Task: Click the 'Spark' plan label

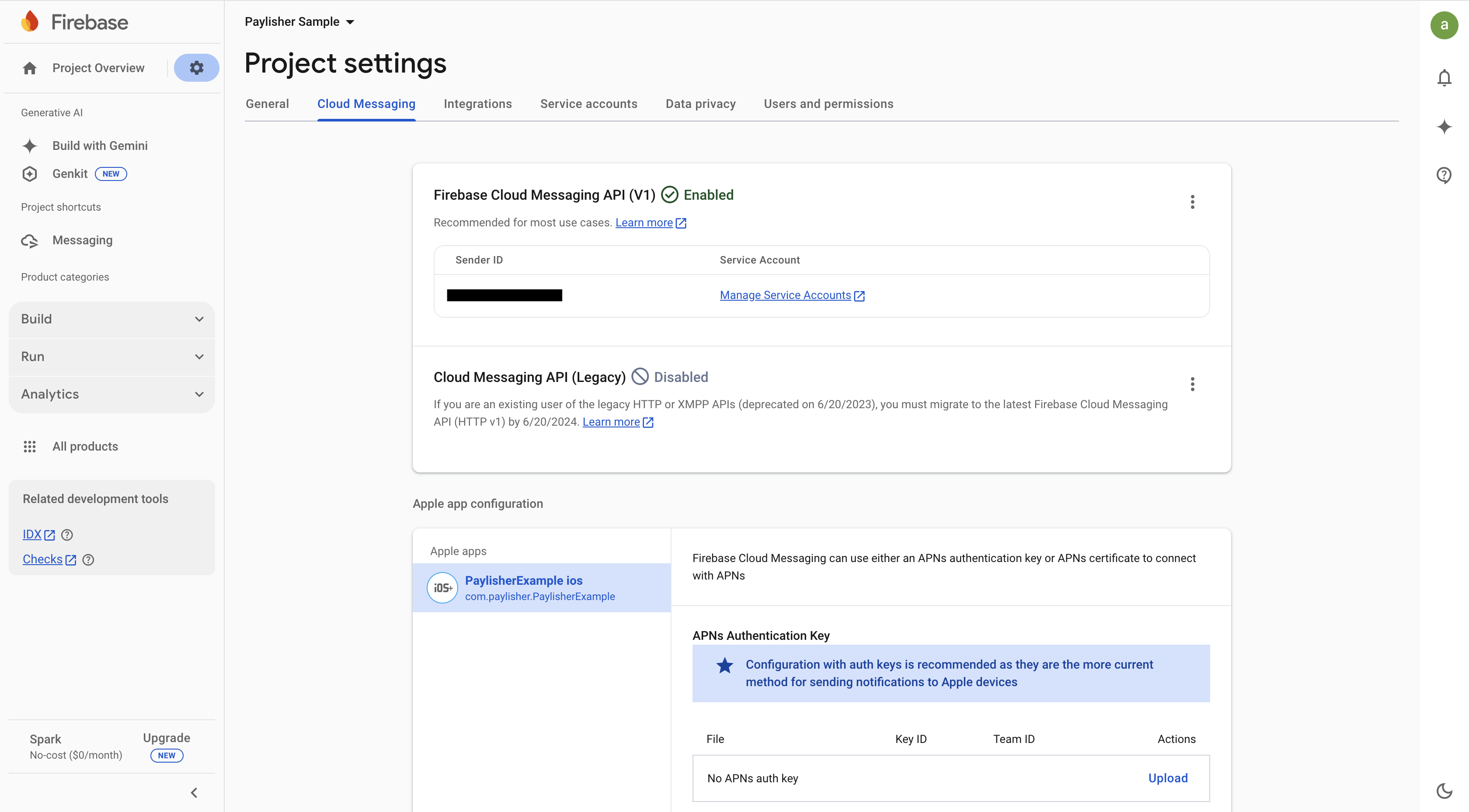Action: click(x=45, y=739)
